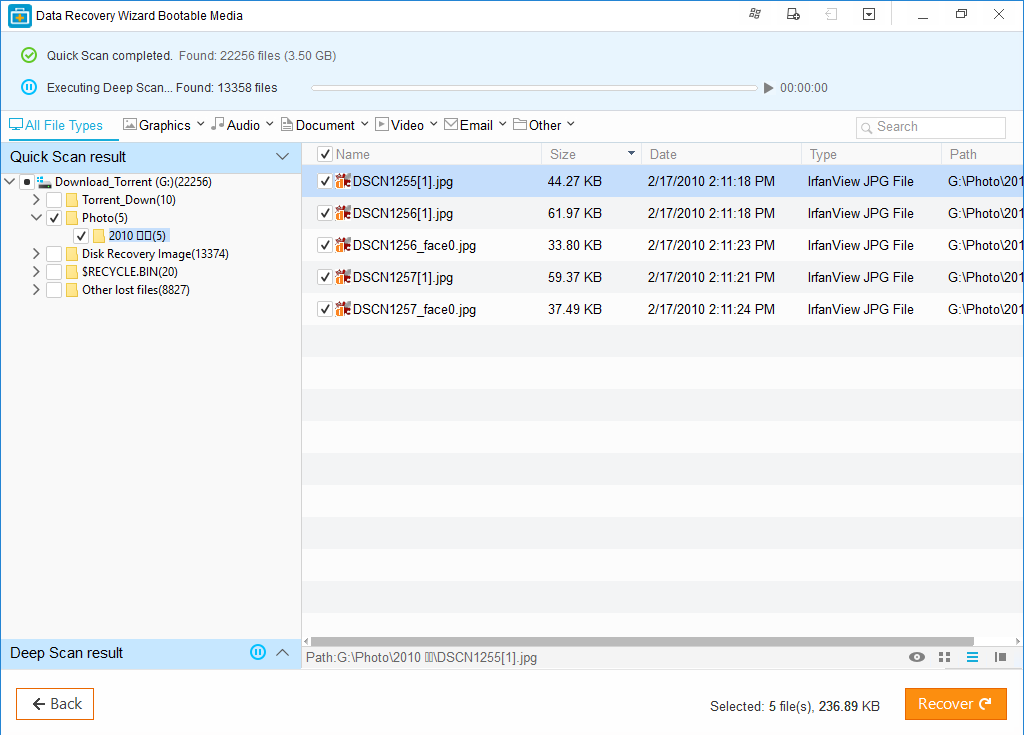The height and width of the screenshot is (735, 1024).
Task: Click the search magnifier icon
Action: 867,128
